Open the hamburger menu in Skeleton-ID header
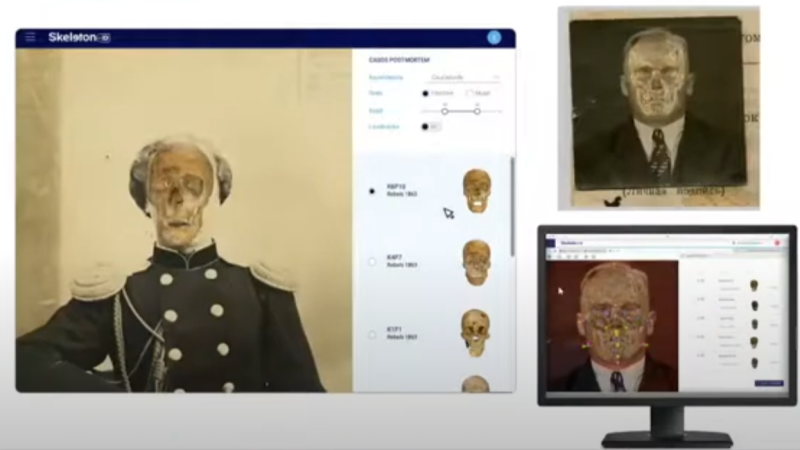800x450 pixels. point(30,37)
